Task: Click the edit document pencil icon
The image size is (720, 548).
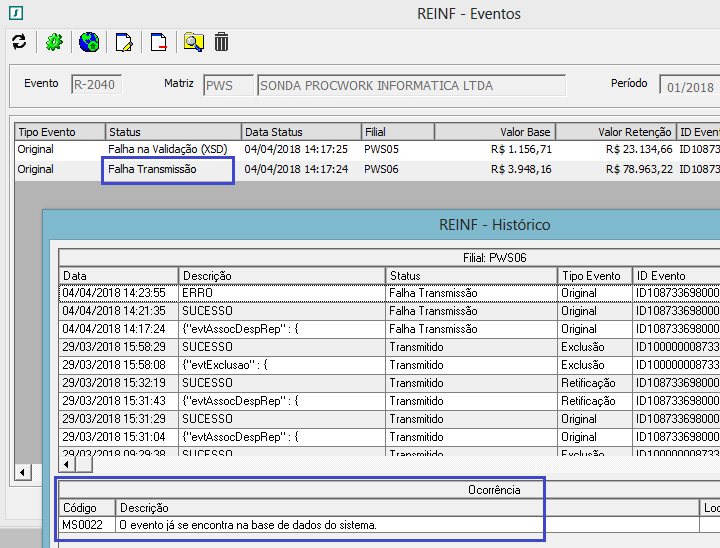Action: [x=124, y=42]
